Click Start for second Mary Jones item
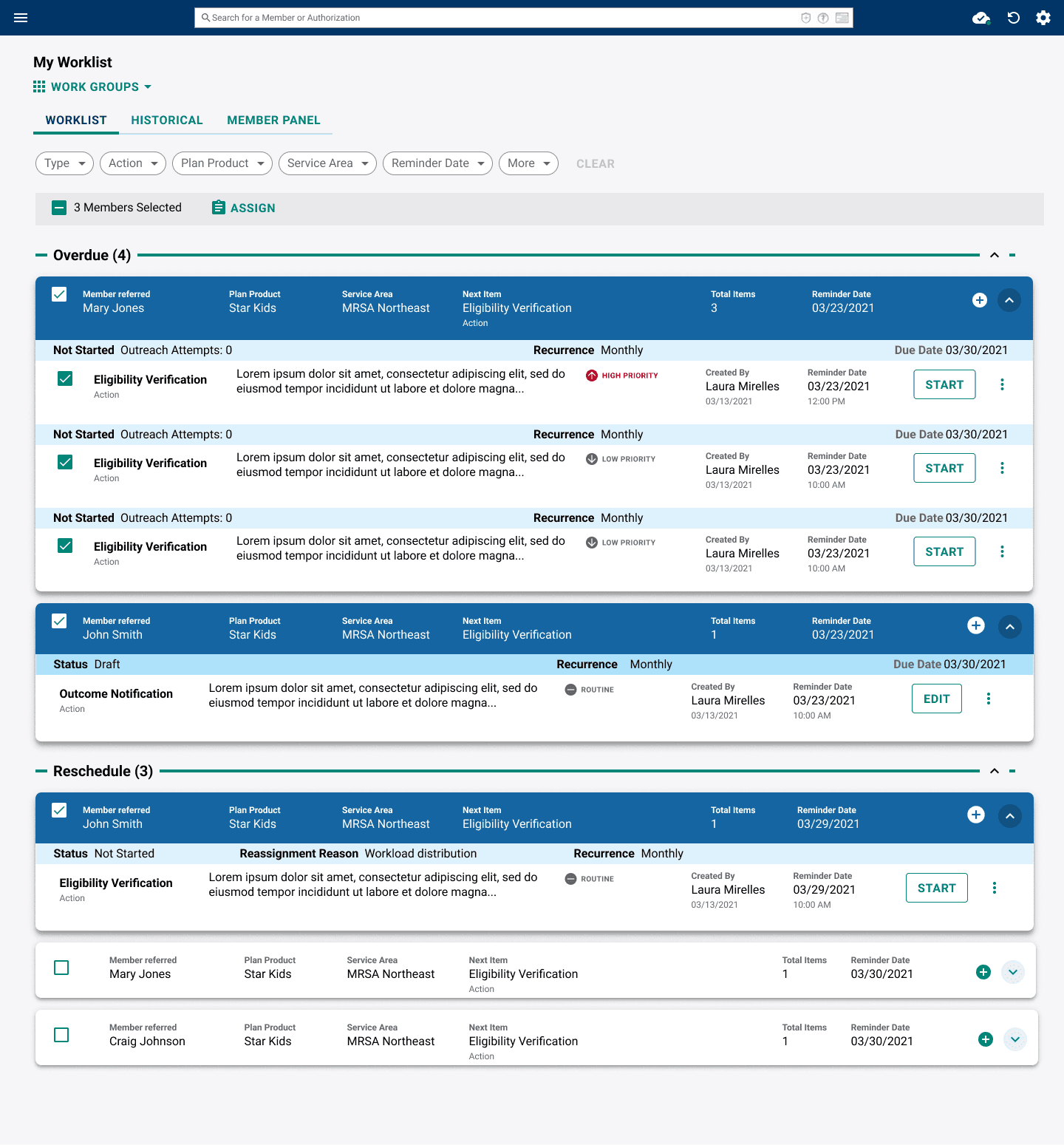This screenshot has width=1064, height=1145. click(944, 468)
